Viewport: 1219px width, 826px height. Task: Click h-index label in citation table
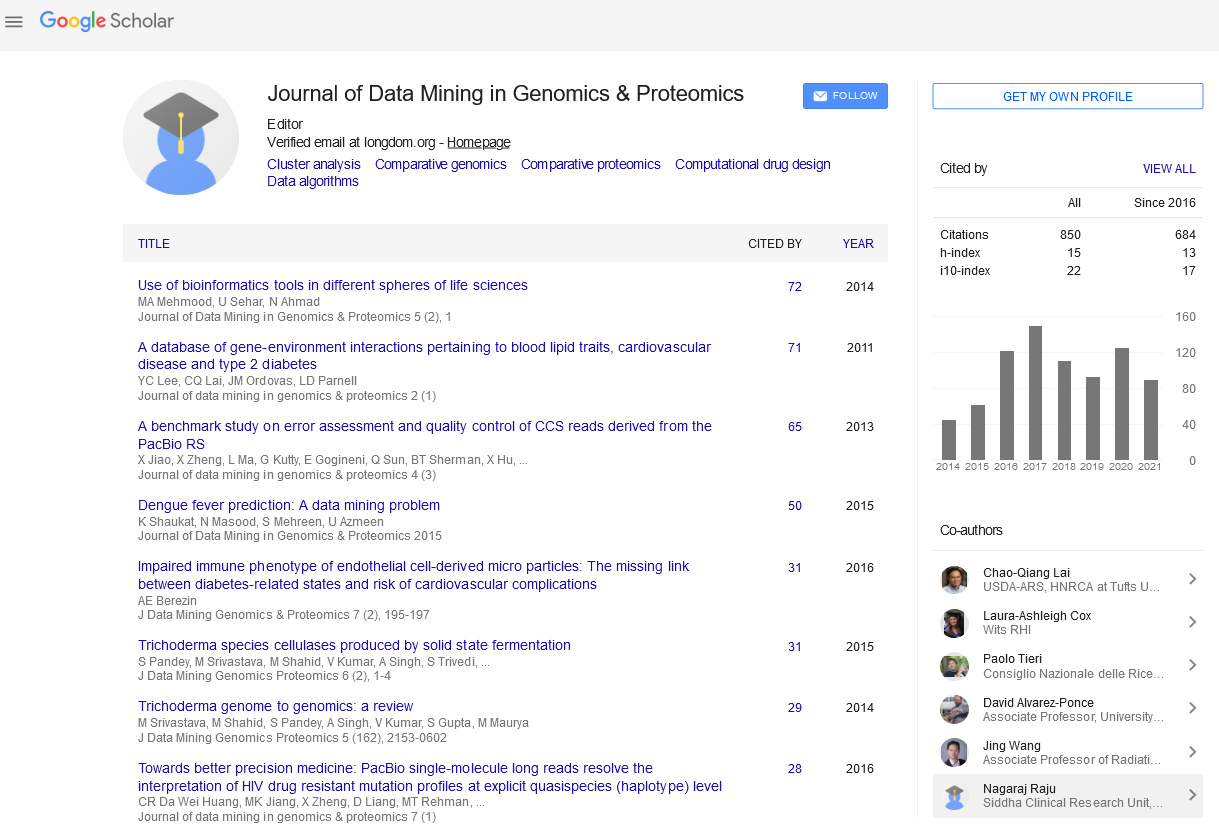[x=959, y=253]
